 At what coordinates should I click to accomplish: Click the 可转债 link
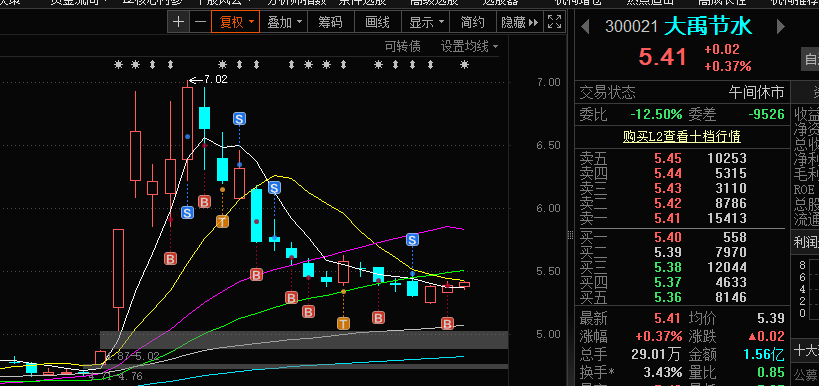tap(402, 46)
